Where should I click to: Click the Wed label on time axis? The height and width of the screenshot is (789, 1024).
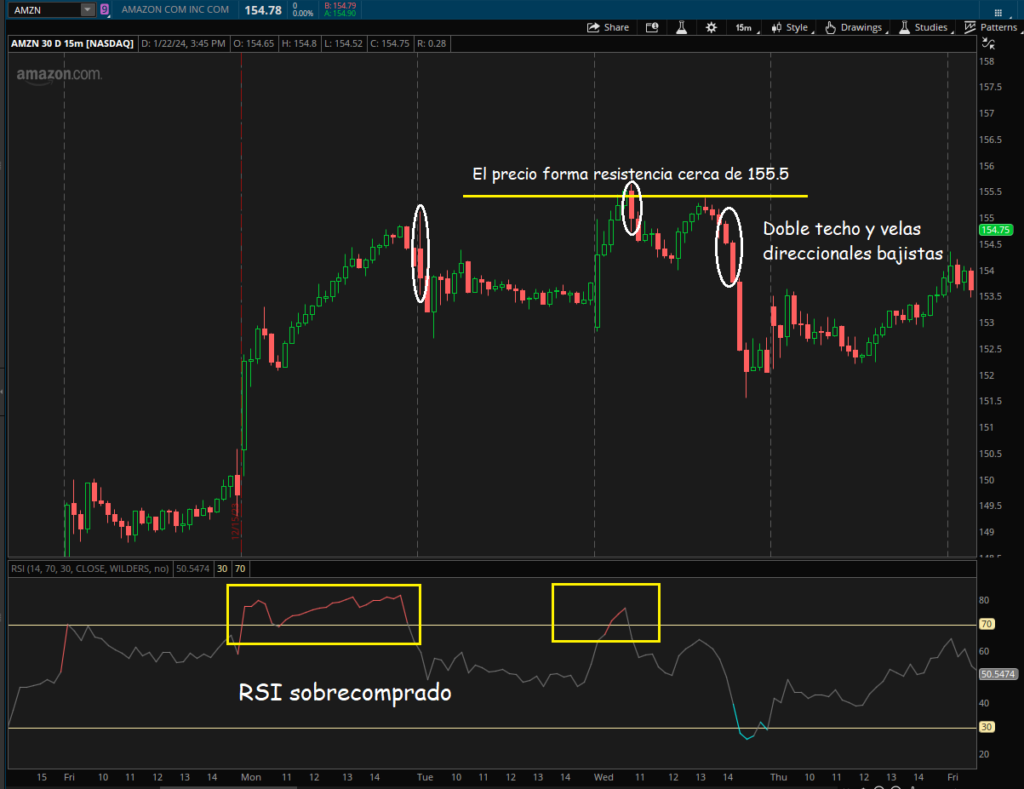tap(603, 777)
